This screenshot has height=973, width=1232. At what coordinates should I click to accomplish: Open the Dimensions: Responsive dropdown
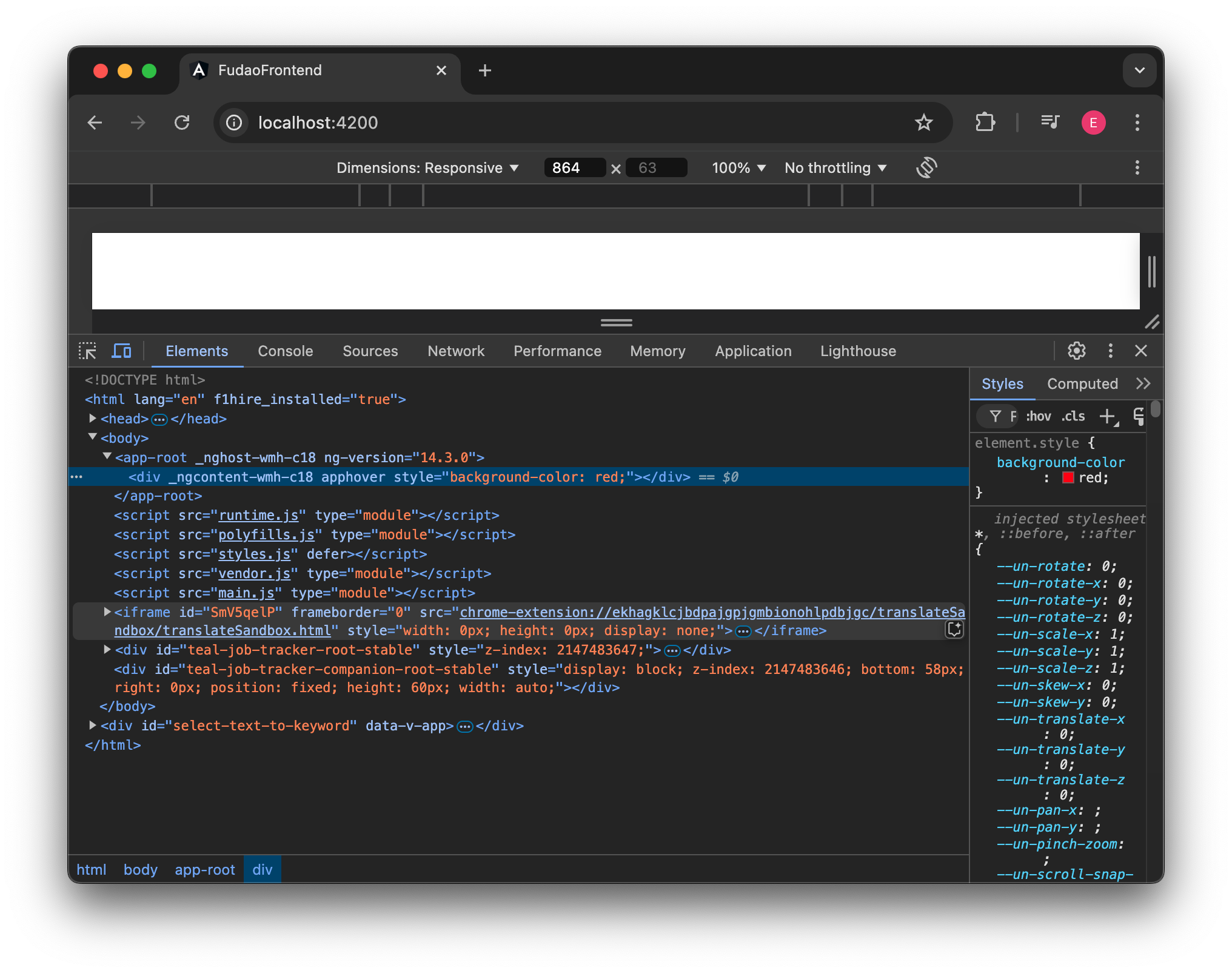[427, 167]
